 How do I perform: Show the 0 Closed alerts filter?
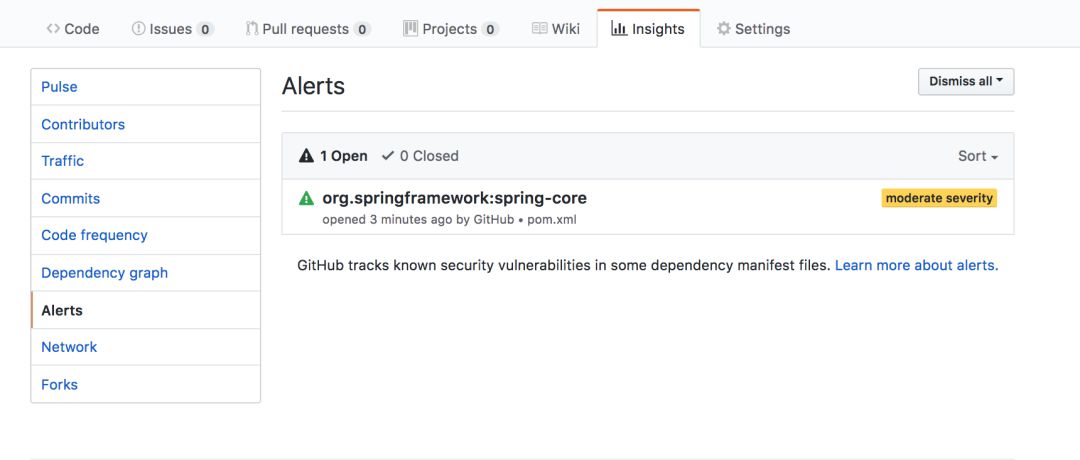coord(420,156)
